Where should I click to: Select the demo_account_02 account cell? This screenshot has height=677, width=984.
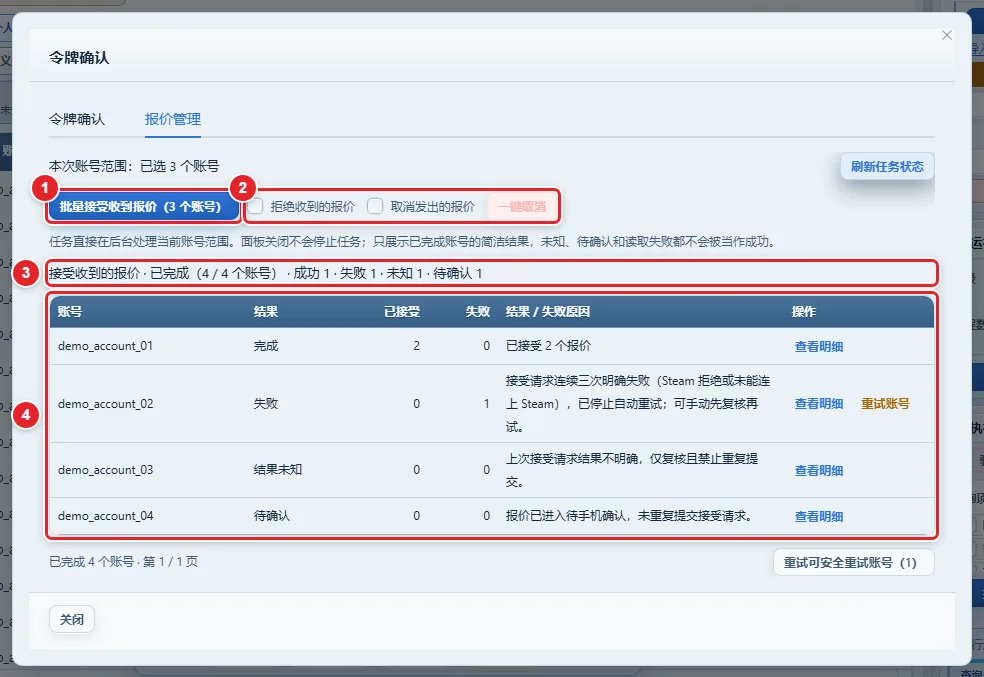[x=105, y=403]
